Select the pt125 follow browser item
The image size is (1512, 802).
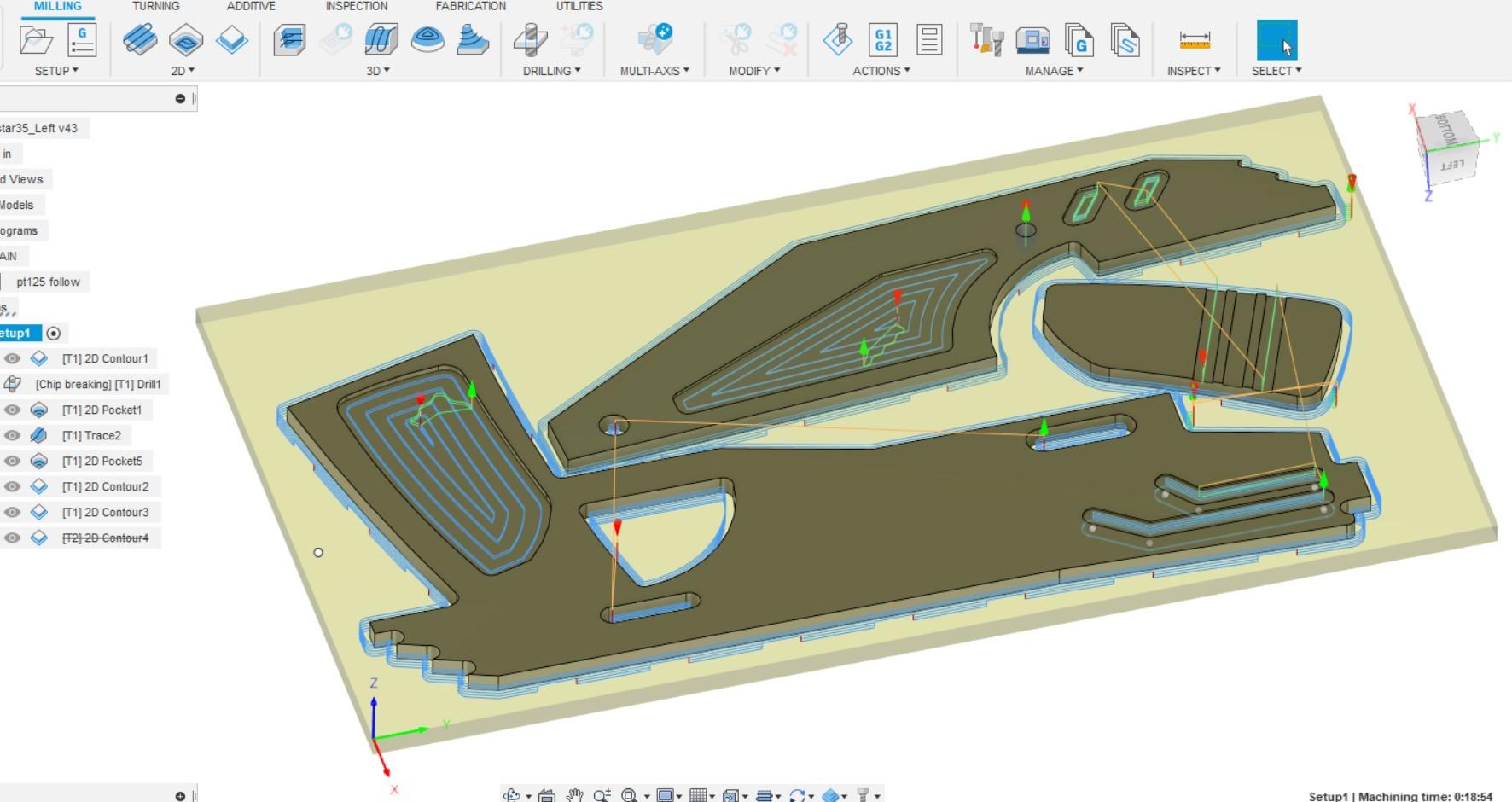click(48, 282)
